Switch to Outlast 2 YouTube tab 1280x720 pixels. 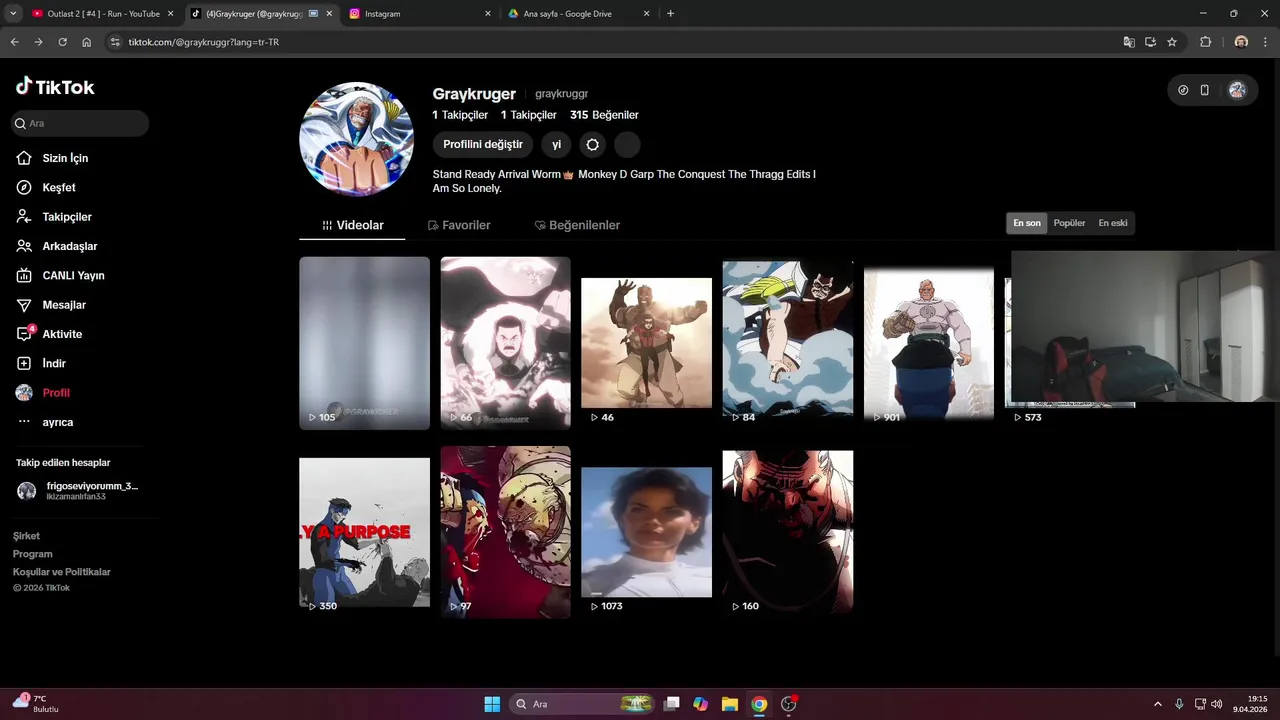click(x=102, y=14)
